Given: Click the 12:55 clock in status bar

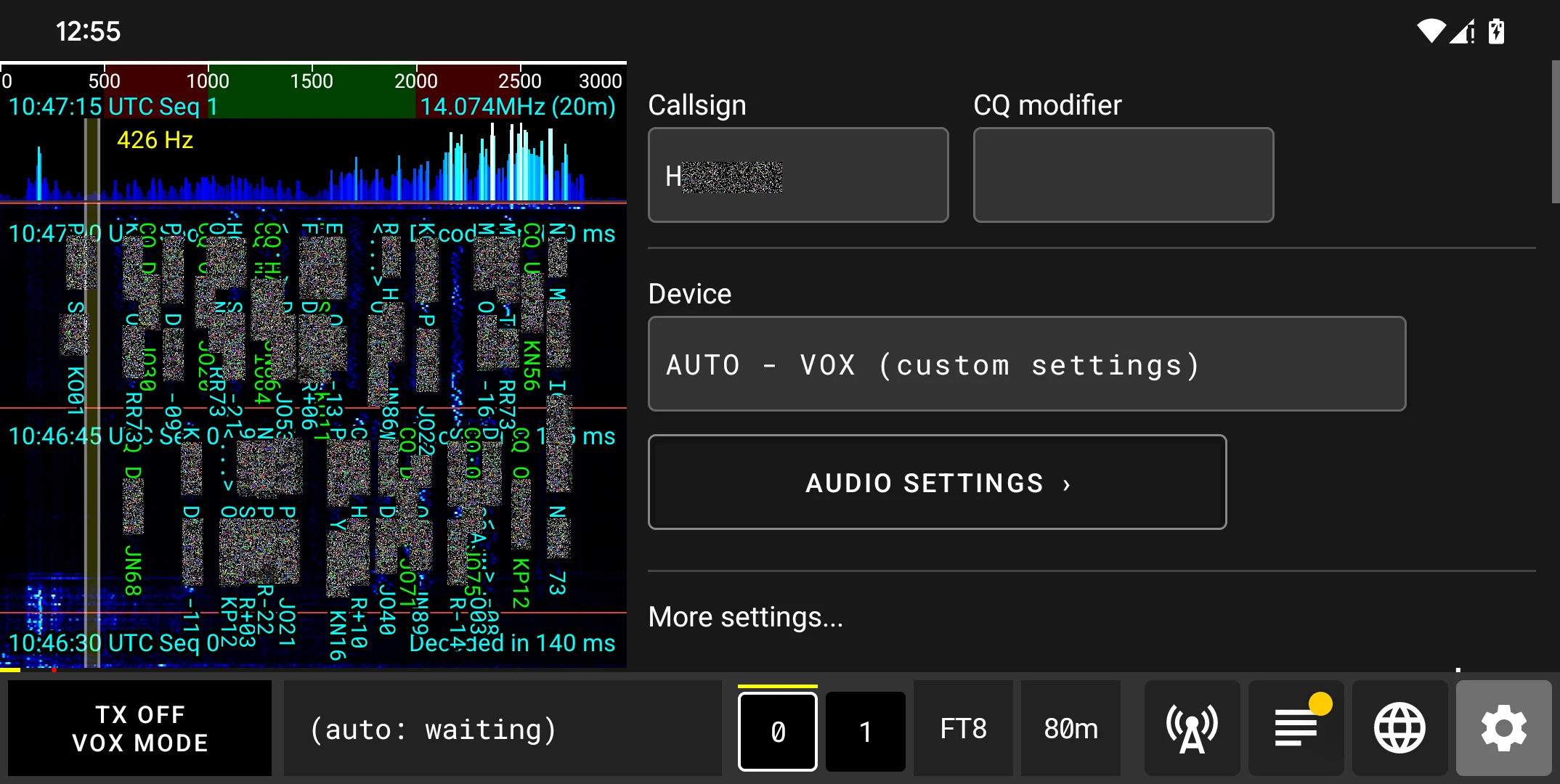Looking at the screenshot, I should coord(88,31).
